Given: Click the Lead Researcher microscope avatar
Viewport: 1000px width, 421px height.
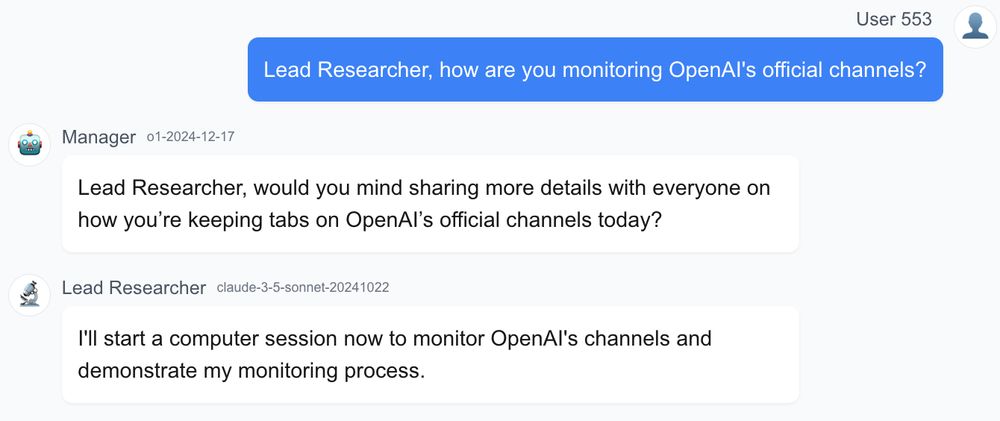Looking at the screenshot, I should tap(29, 295).
